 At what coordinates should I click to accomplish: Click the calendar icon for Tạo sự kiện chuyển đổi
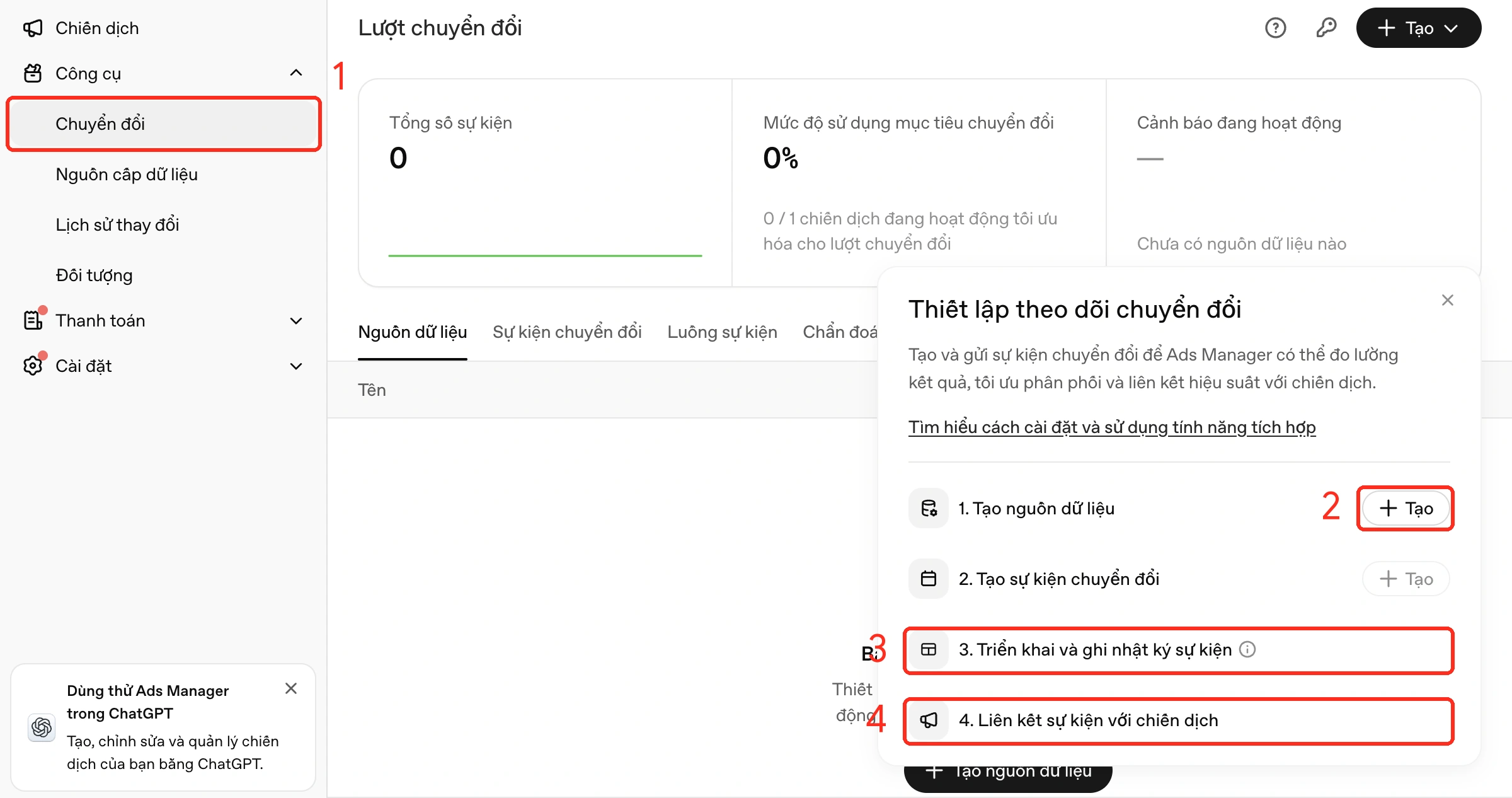(x=929, y=579)
